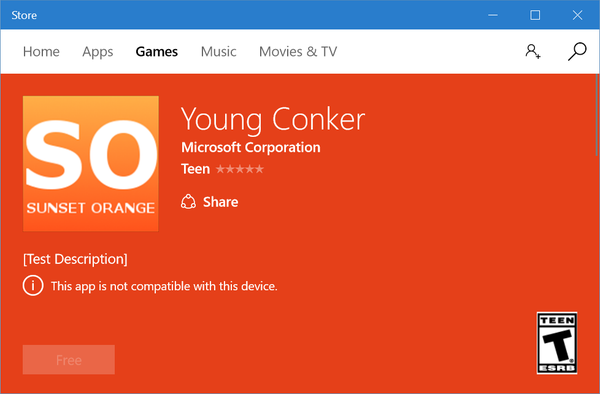The image size is (600, 394).
Task: Open the Movies & TV tab
Action: pyautogui.click(x=298, y=51)
